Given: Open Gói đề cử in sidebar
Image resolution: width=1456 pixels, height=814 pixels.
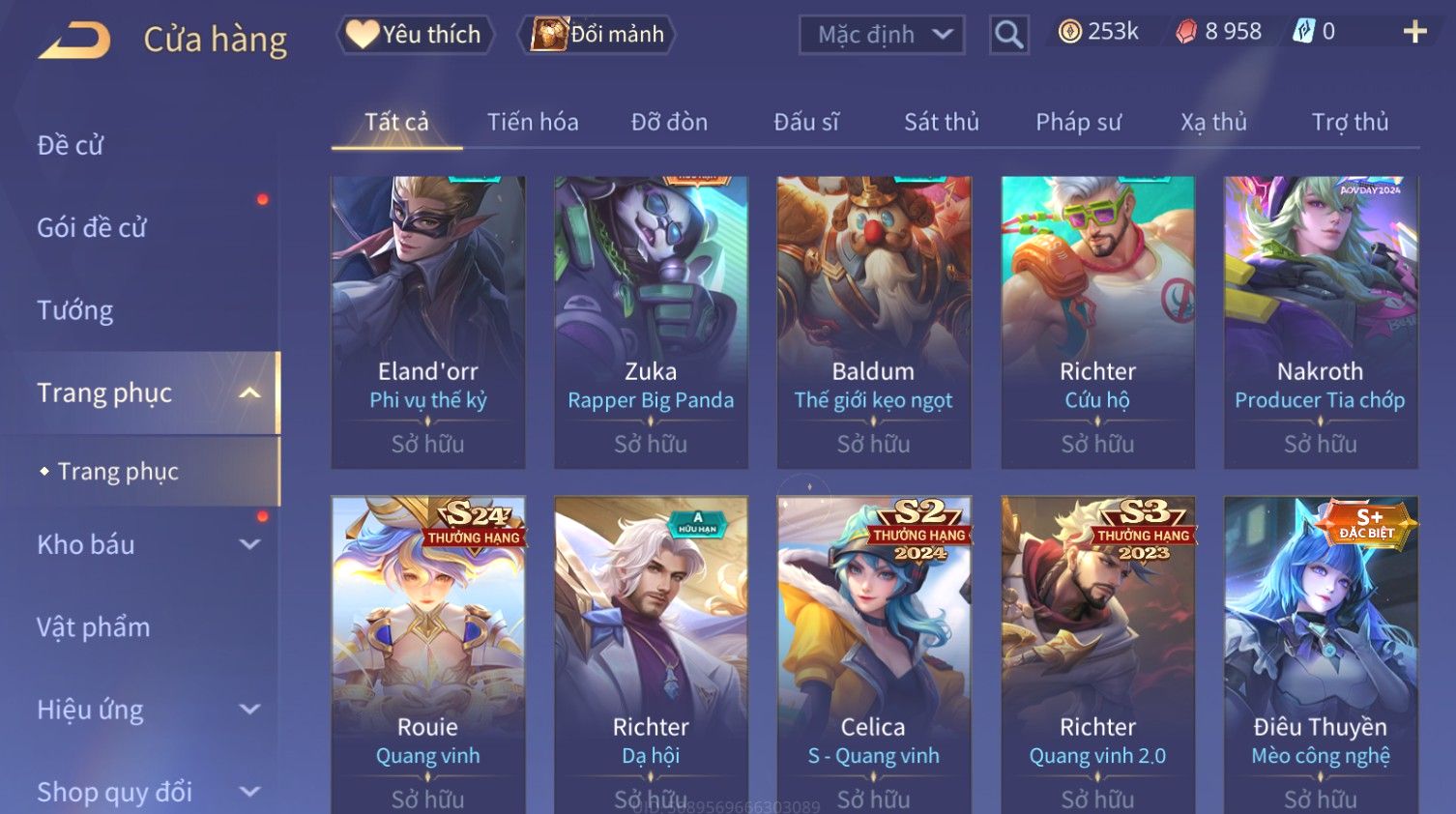Looking at the screenshot, I should pos(92,227).
